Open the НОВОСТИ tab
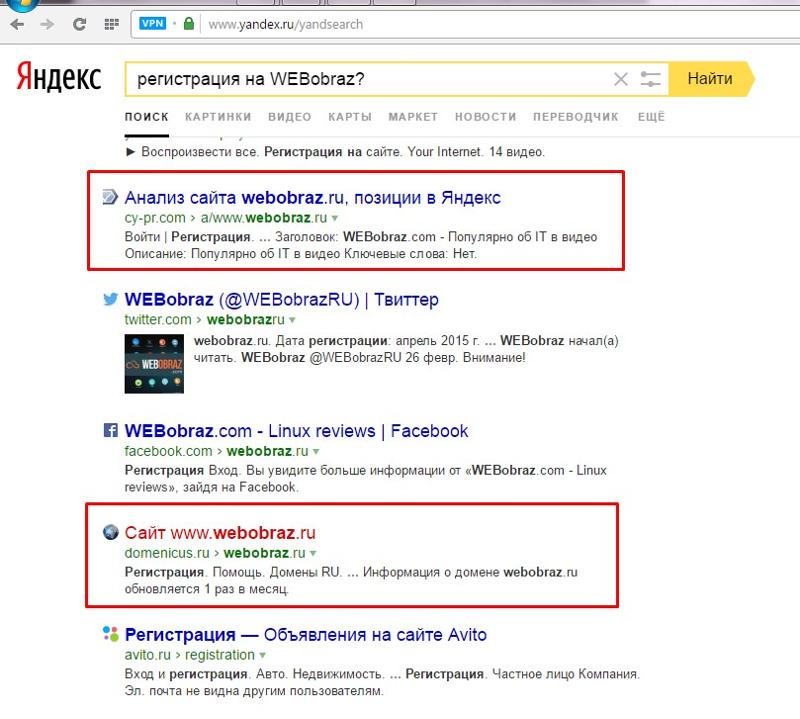This screenshot has width=800, height=719. (x=486, y=117)
